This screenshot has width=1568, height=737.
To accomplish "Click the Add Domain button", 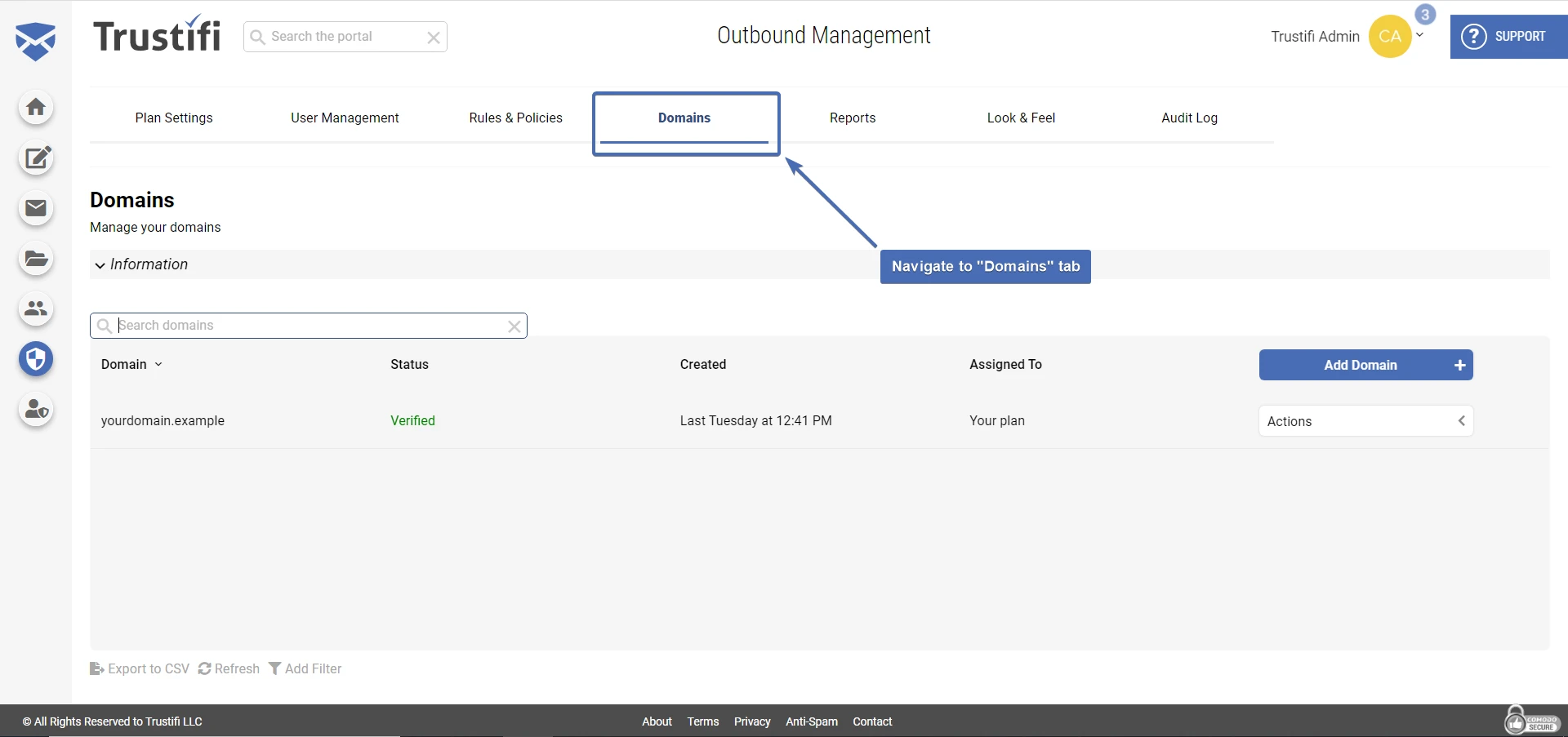I will click(1365, 366).
